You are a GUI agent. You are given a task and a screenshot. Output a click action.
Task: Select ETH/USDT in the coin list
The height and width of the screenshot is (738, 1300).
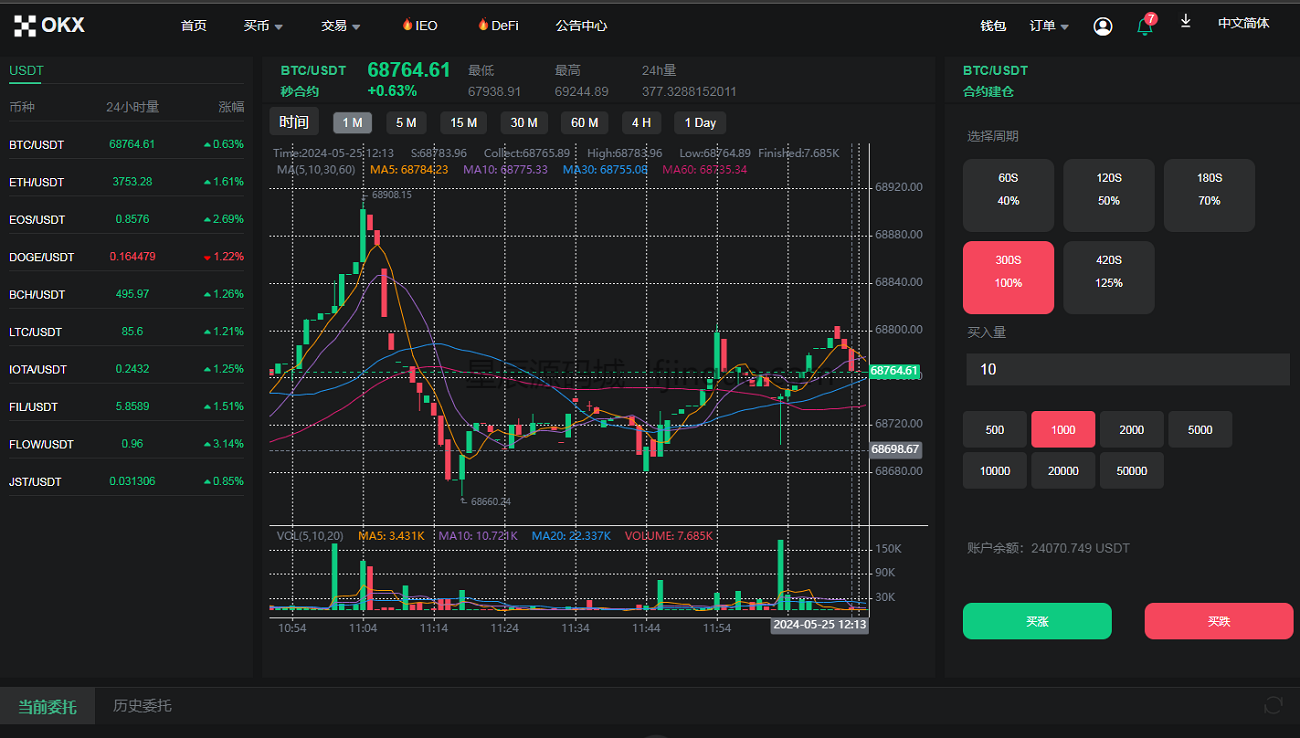click(37, 182)
